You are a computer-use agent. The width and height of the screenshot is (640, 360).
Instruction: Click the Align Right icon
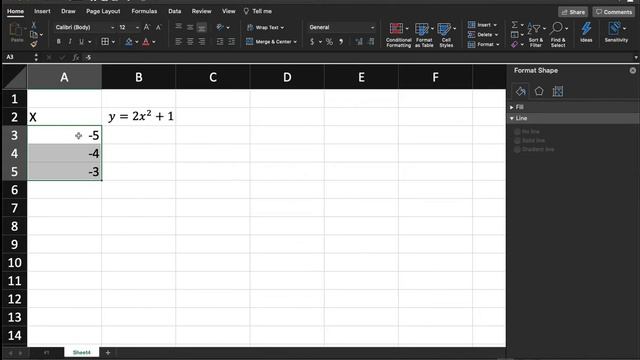[202, 42]
